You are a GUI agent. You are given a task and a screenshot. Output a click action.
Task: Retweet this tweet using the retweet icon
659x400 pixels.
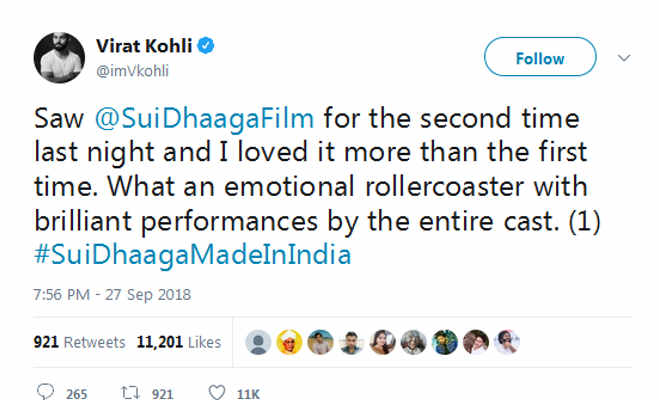click(x=129, y=391)
